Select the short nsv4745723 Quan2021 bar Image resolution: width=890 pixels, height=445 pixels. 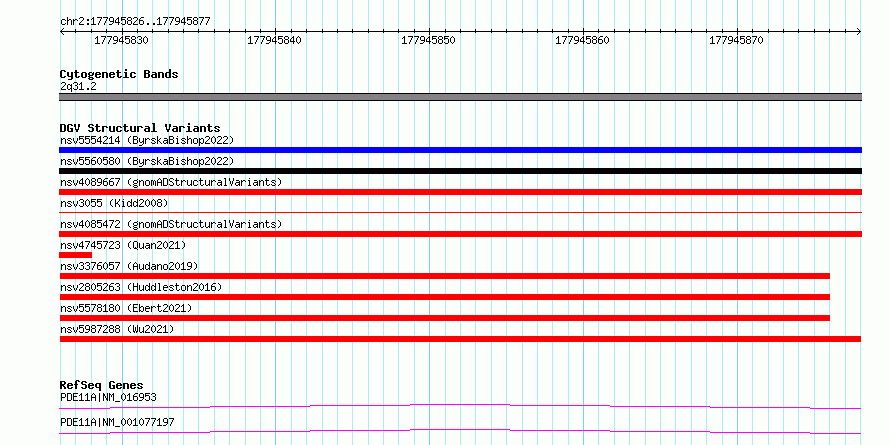point(75,255)
